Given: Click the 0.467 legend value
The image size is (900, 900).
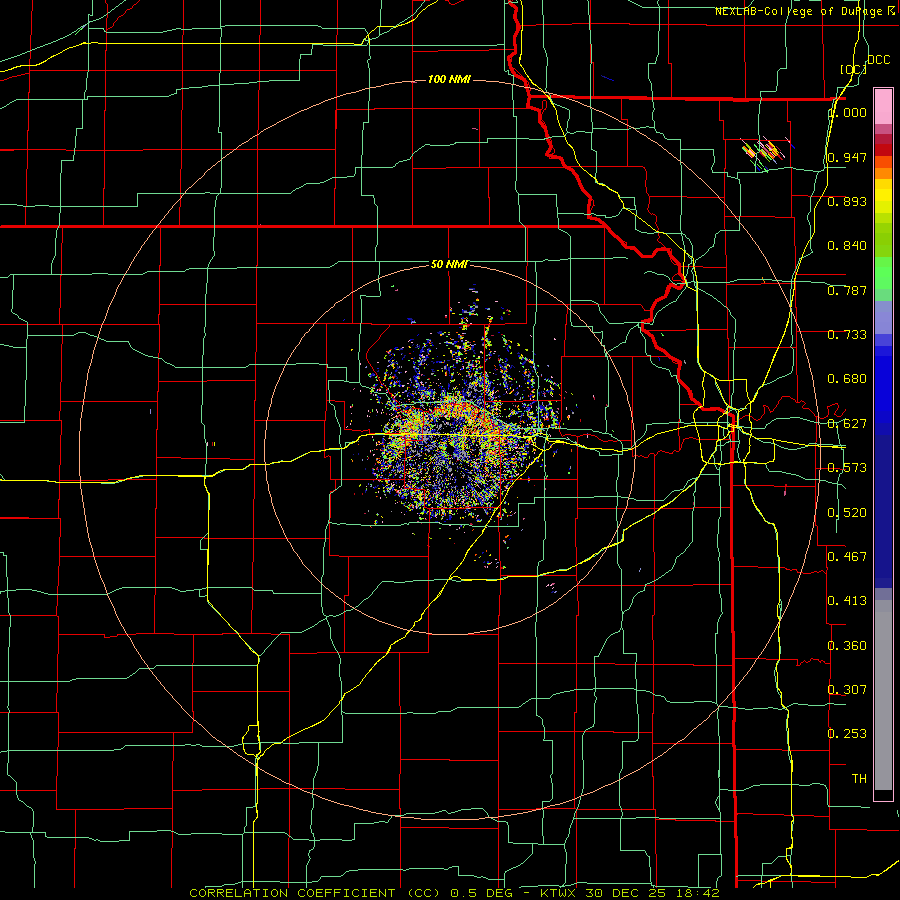Looking at the screenshot, I should point(847,557).
